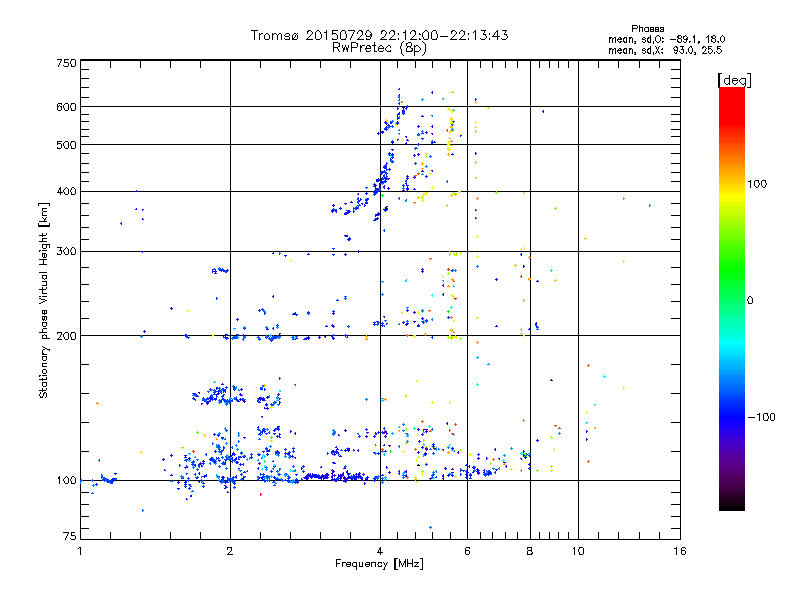Click the colorbar -100 degree label

click(761, 417)
